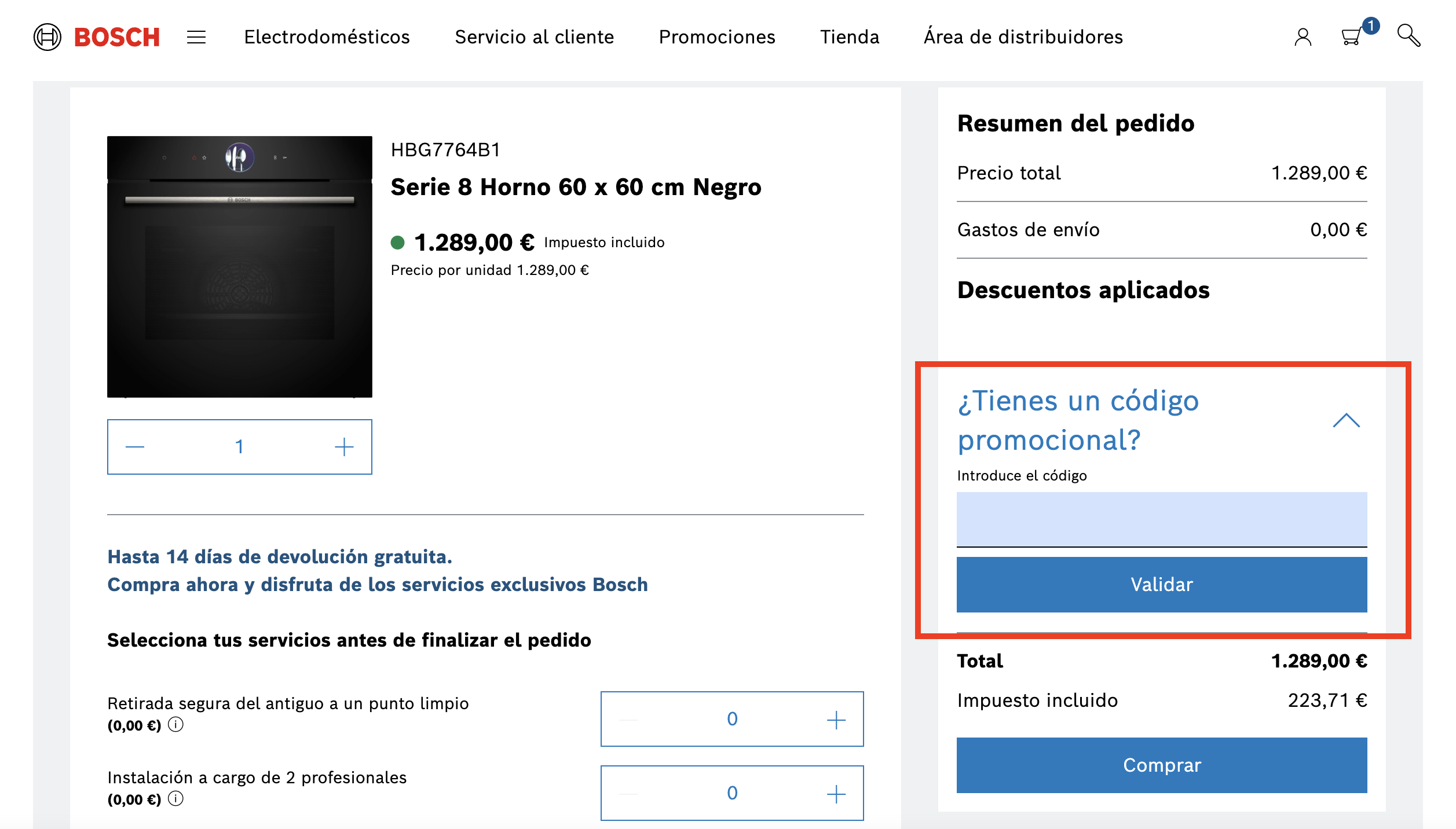Click the 'Precio total' label
The height and width of the screenshot is (829, 1456).
point(1008,173)
